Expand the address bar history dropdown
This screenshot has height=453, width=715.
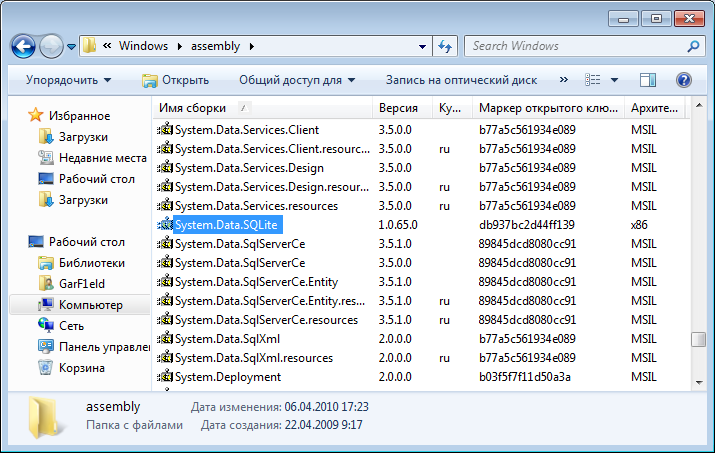click(422, 47)
